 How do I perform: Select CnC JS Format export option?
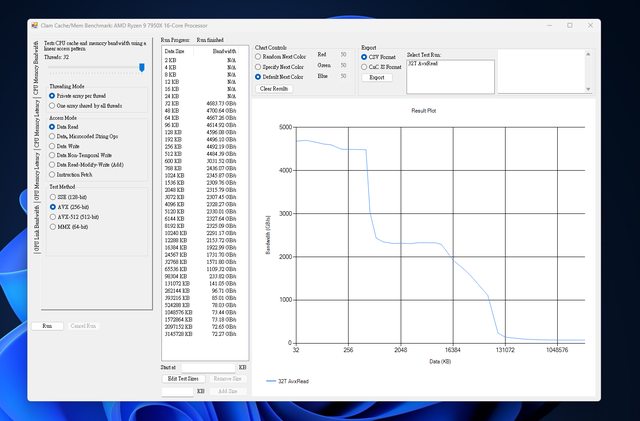click(365, 66)
